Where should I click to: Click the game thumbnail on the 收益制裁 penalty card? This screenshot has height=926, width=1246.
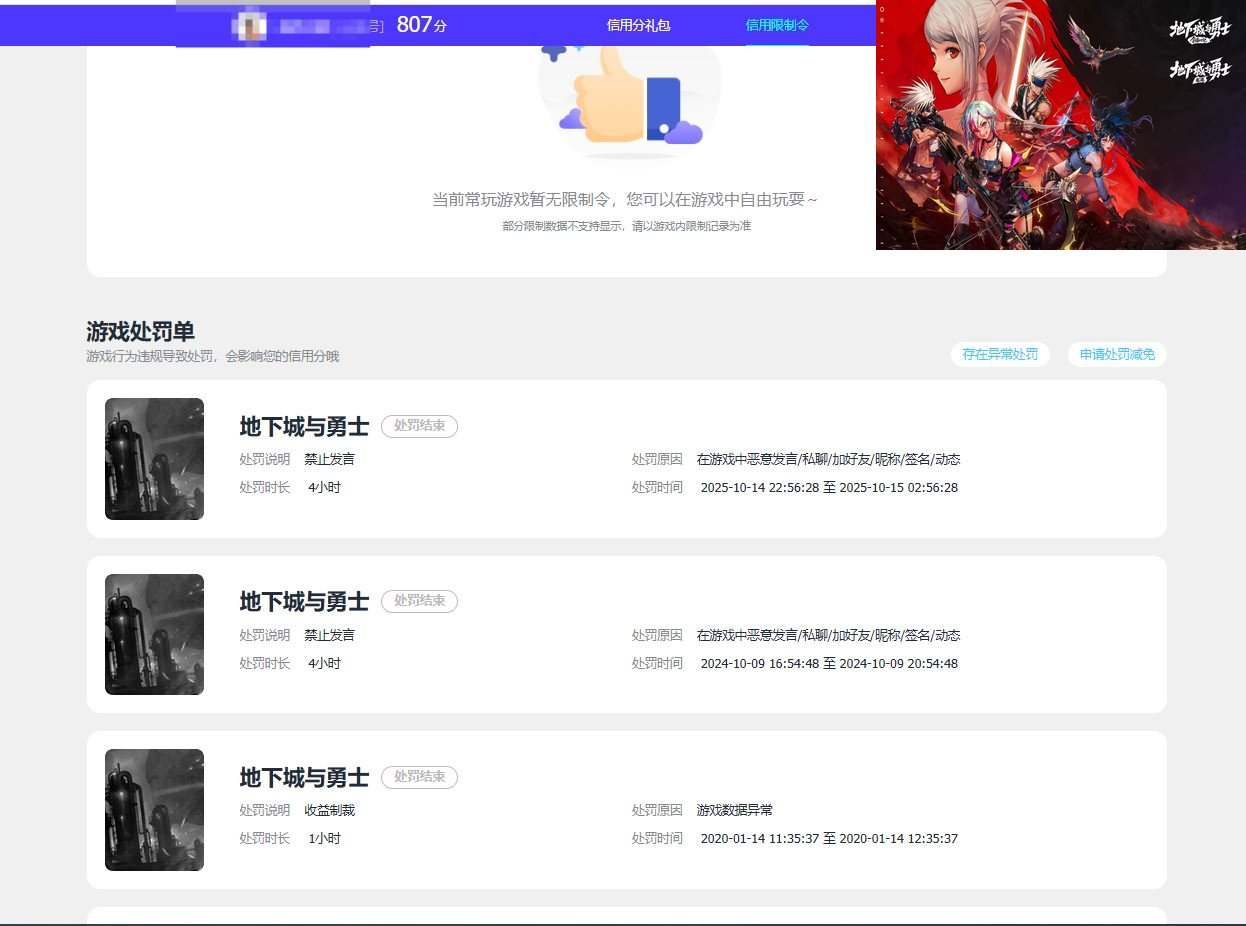tap(154, 810)
